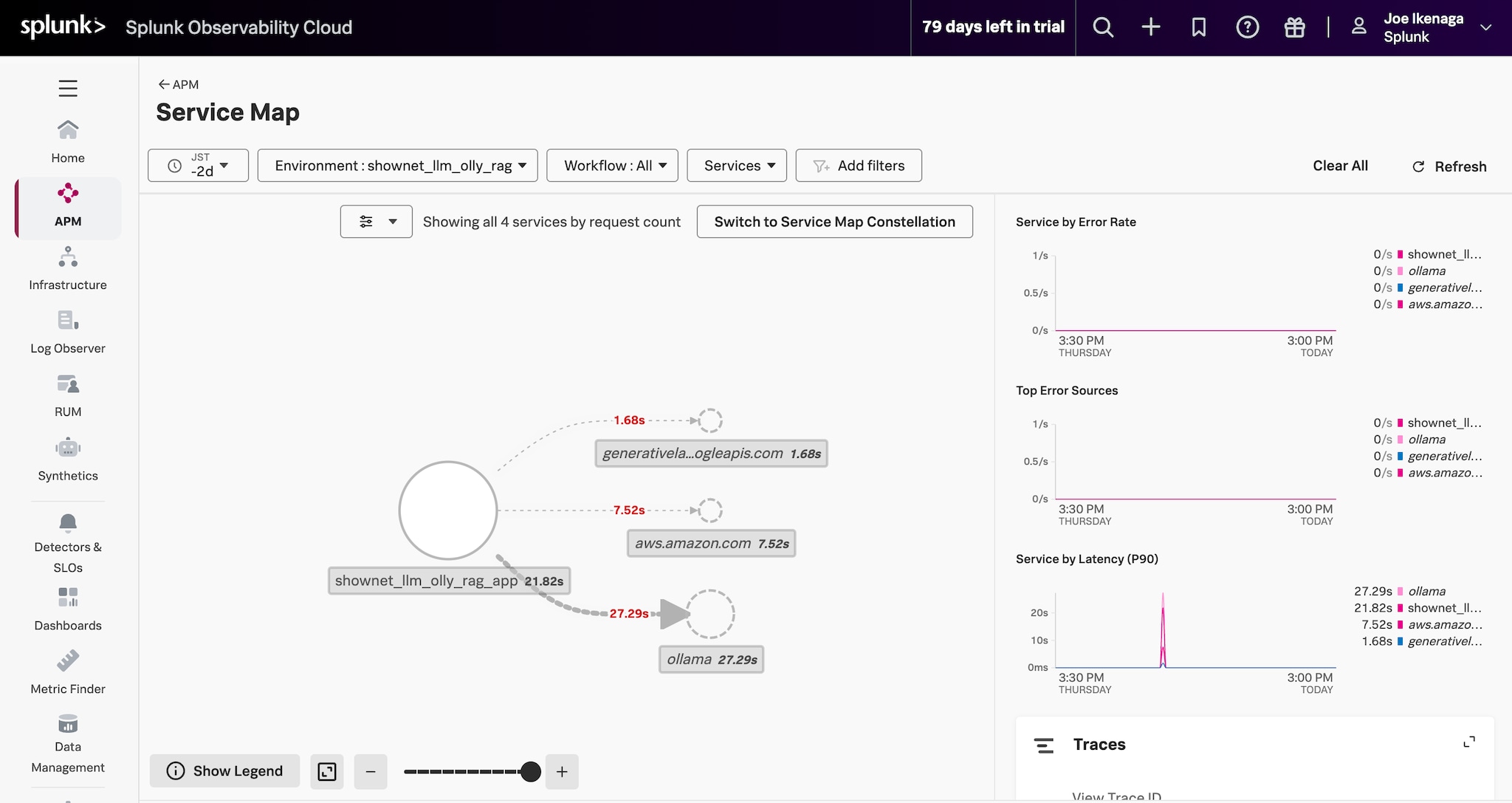Click Add filters button
Viewport: 1512px width, 803px height.
pos(859,165)
